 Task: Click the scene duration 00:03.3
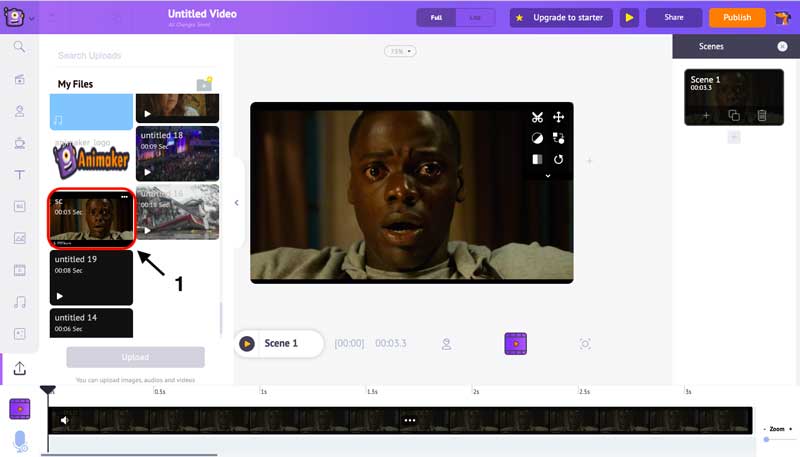[x=391, y=343]
